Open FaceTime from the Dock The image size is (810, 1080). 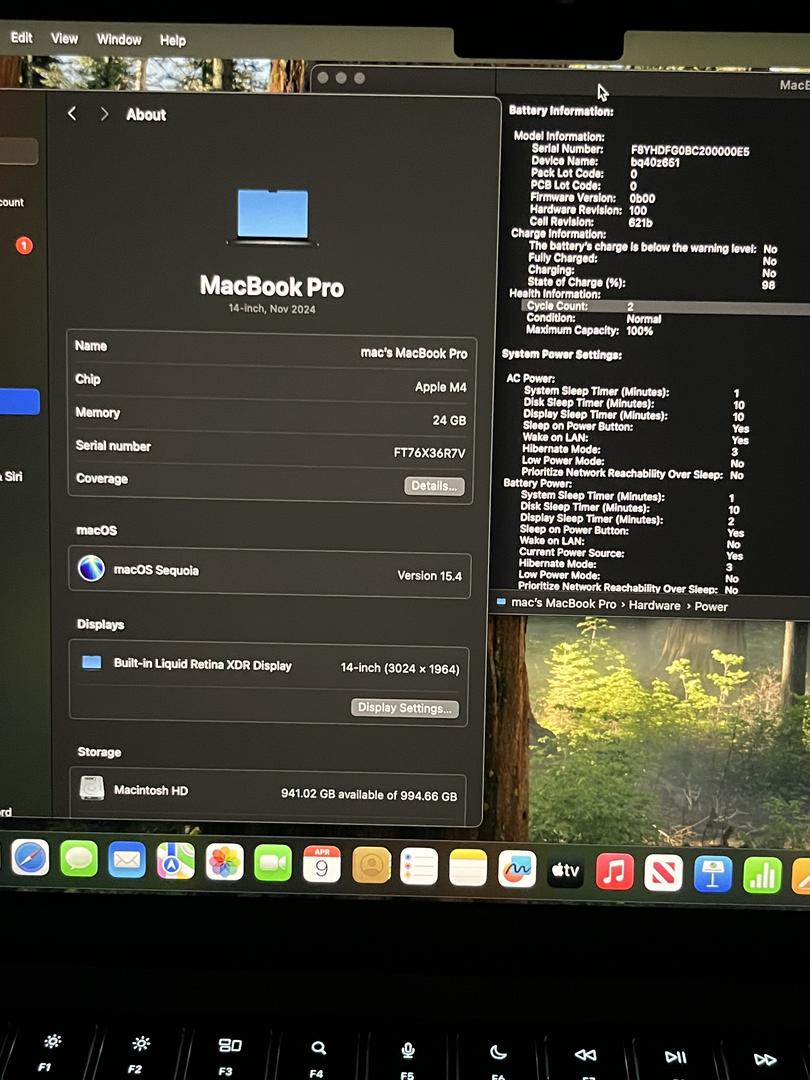pyautogui.click(x=273, y=863)
